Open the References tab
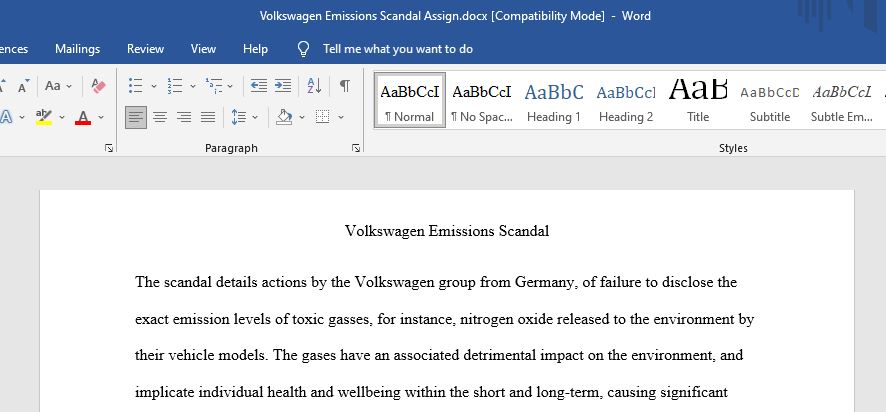 [14, 49]
